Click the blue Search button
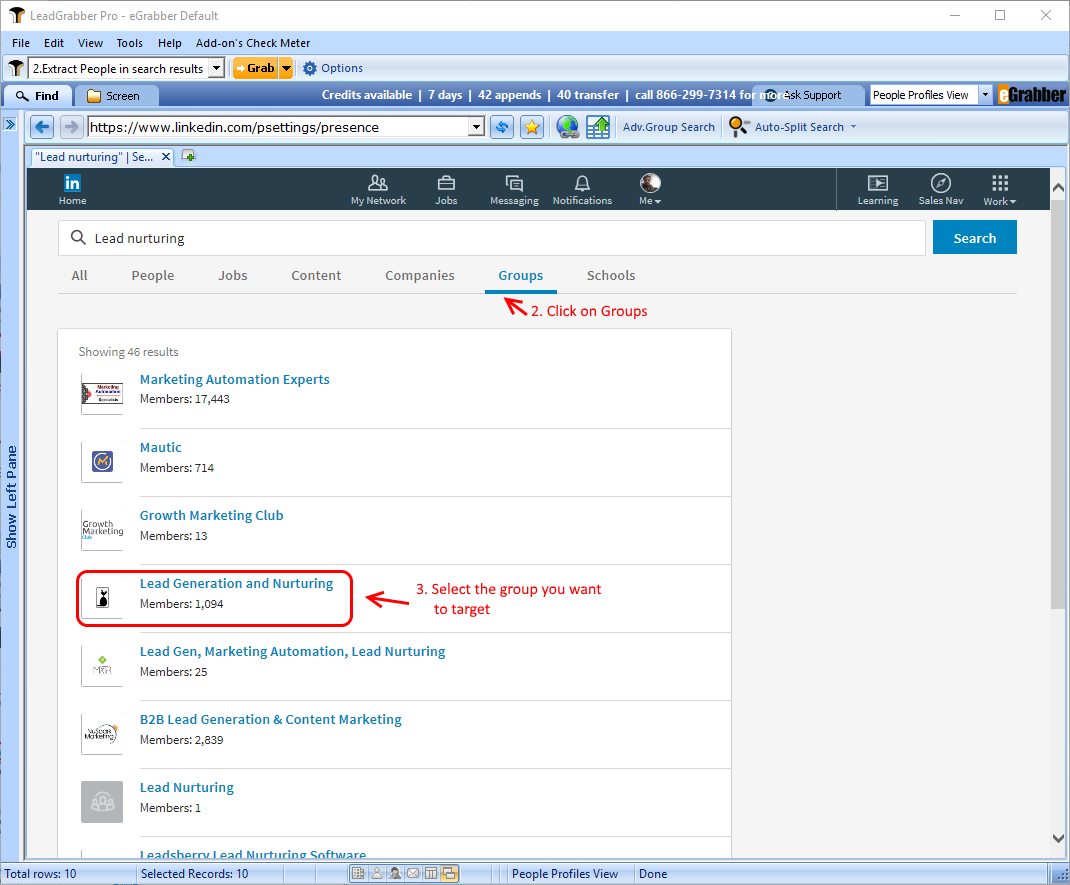The image size is (1070, 885). (x=974, y=237)
